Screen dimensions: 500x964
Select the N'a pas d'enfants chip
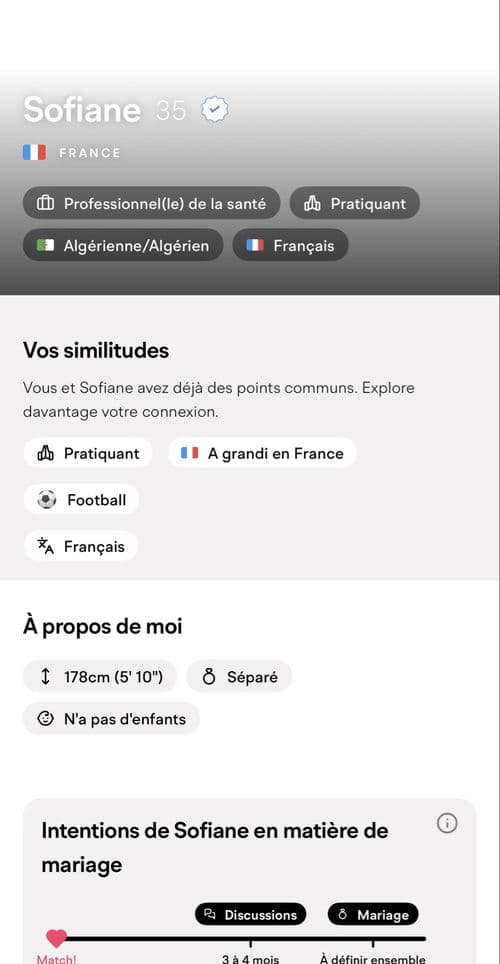(111, 718)
